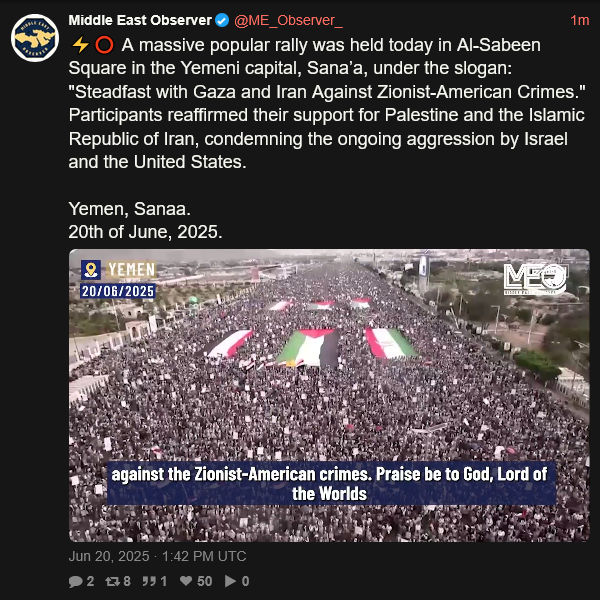Click the quote marks icon

click(x=149, y=581)
